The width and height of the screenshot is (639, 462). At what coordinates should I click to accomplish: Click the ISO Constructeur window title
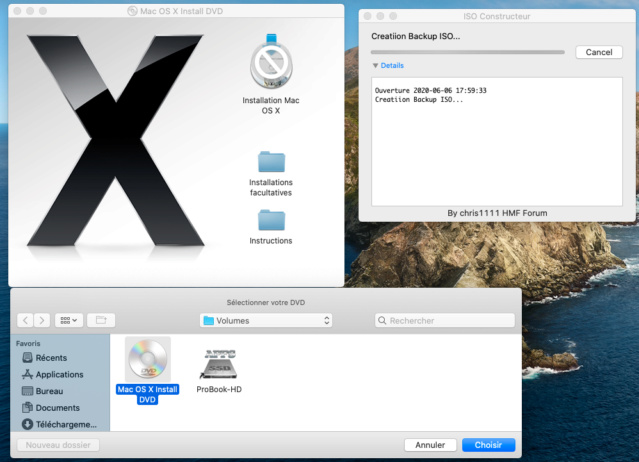pos(496,16)
